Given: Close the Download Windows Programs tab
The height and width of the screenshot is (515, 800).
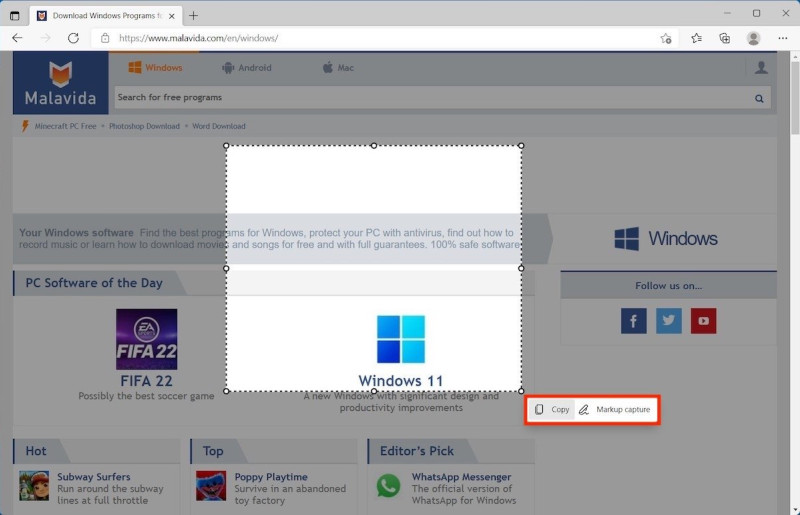Looking at the screenshot, I should point(172,15).
